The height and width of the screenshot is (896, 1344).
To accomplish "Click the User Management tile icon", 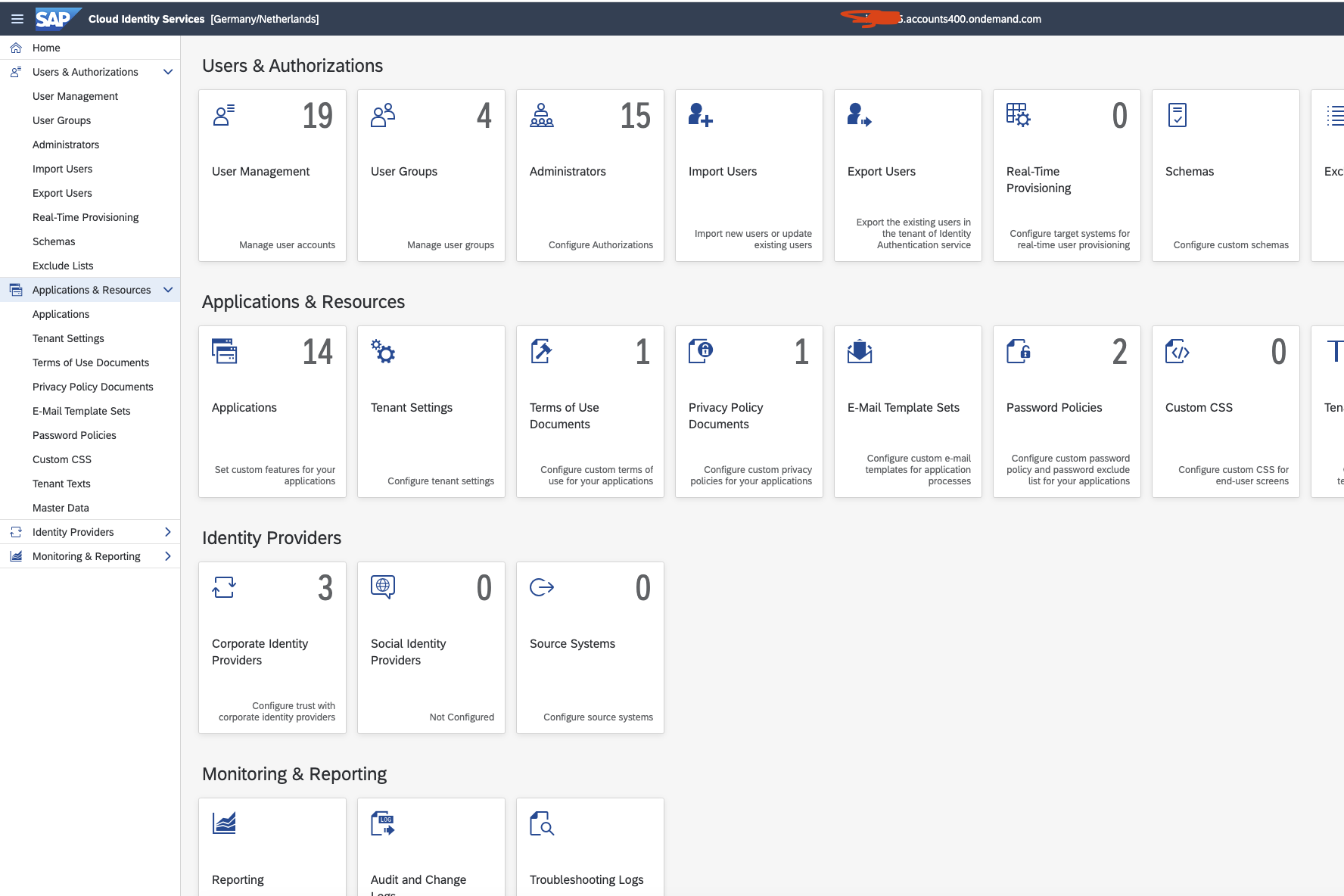I will click(224, 115).
